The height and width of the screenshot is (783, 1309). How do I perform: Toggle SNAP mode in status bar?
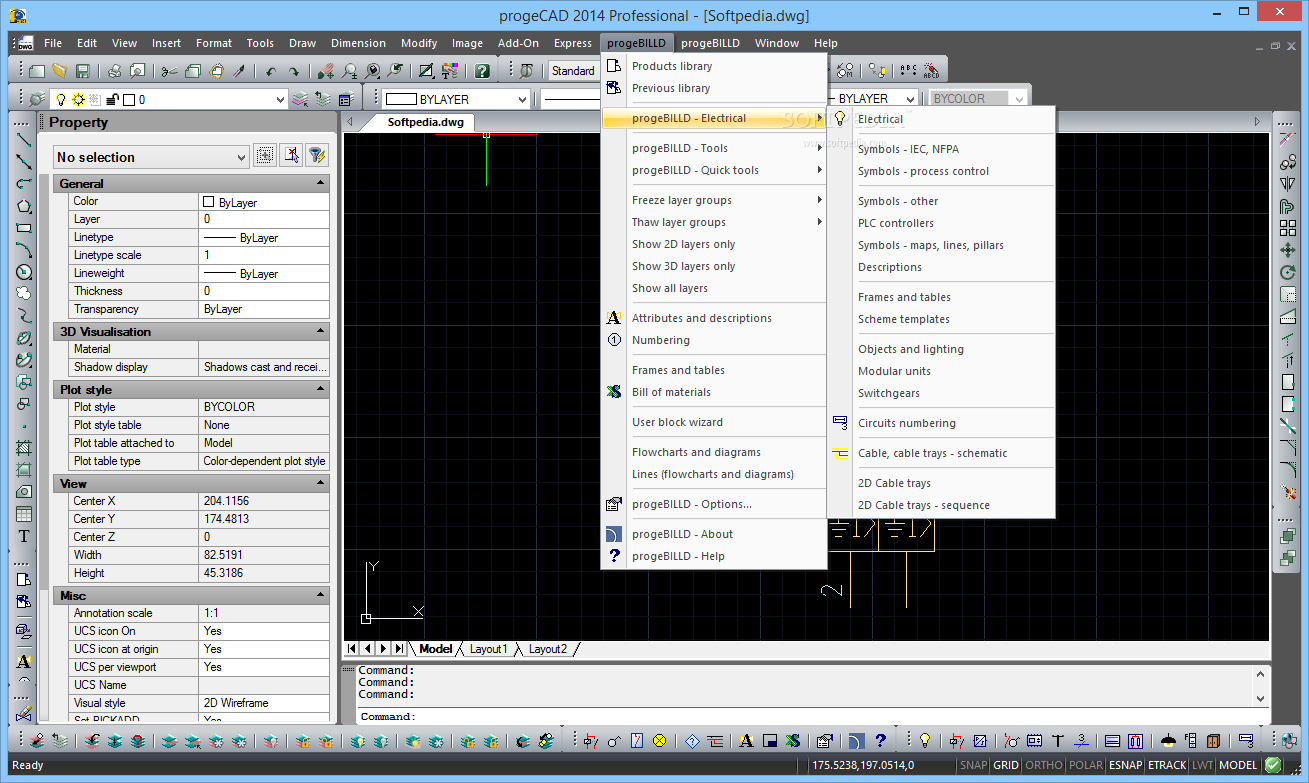click(974, 765)
